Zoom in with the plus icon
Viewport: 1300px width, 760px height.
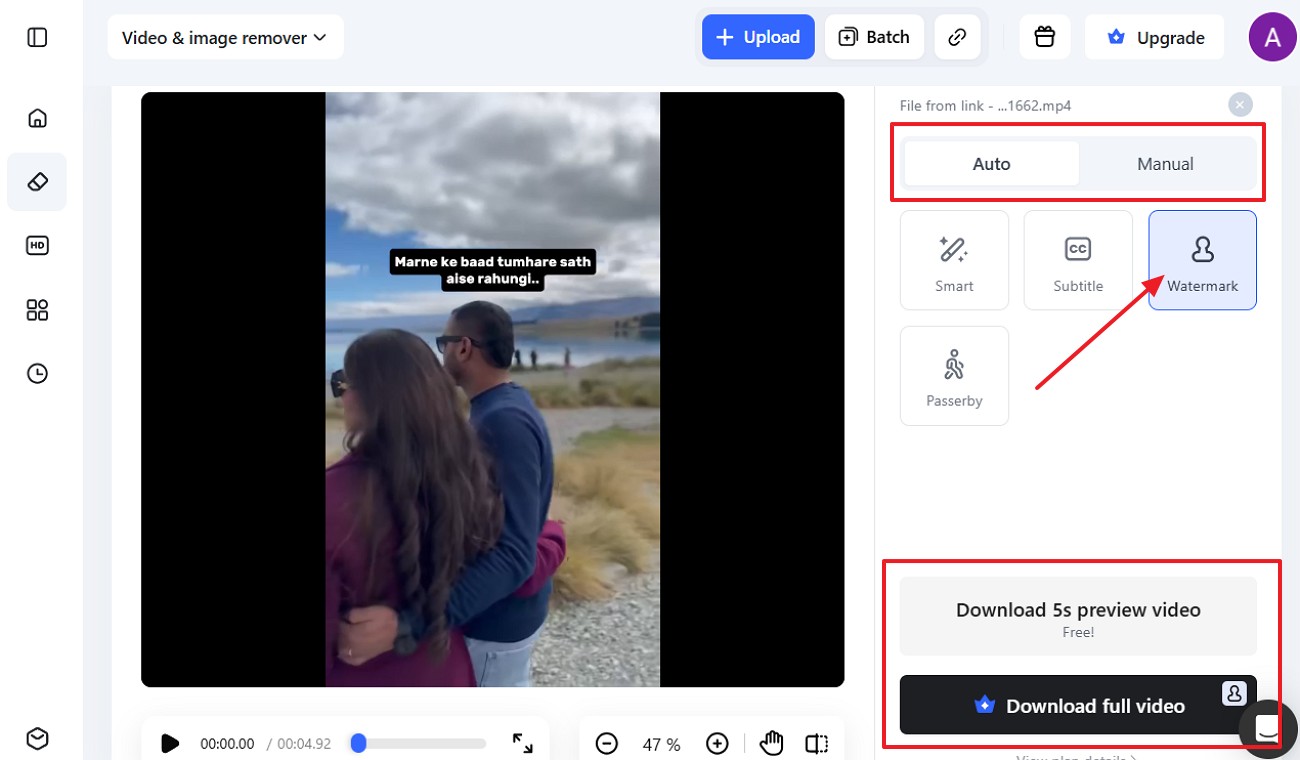point(717,743)
